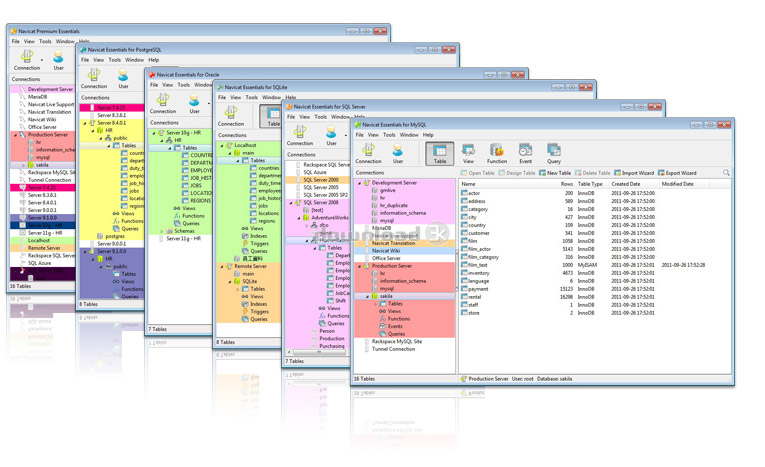Screen dimensions: 765x467
Task: Open the Window menu in MySQL window
Action: tap(409, 134)
